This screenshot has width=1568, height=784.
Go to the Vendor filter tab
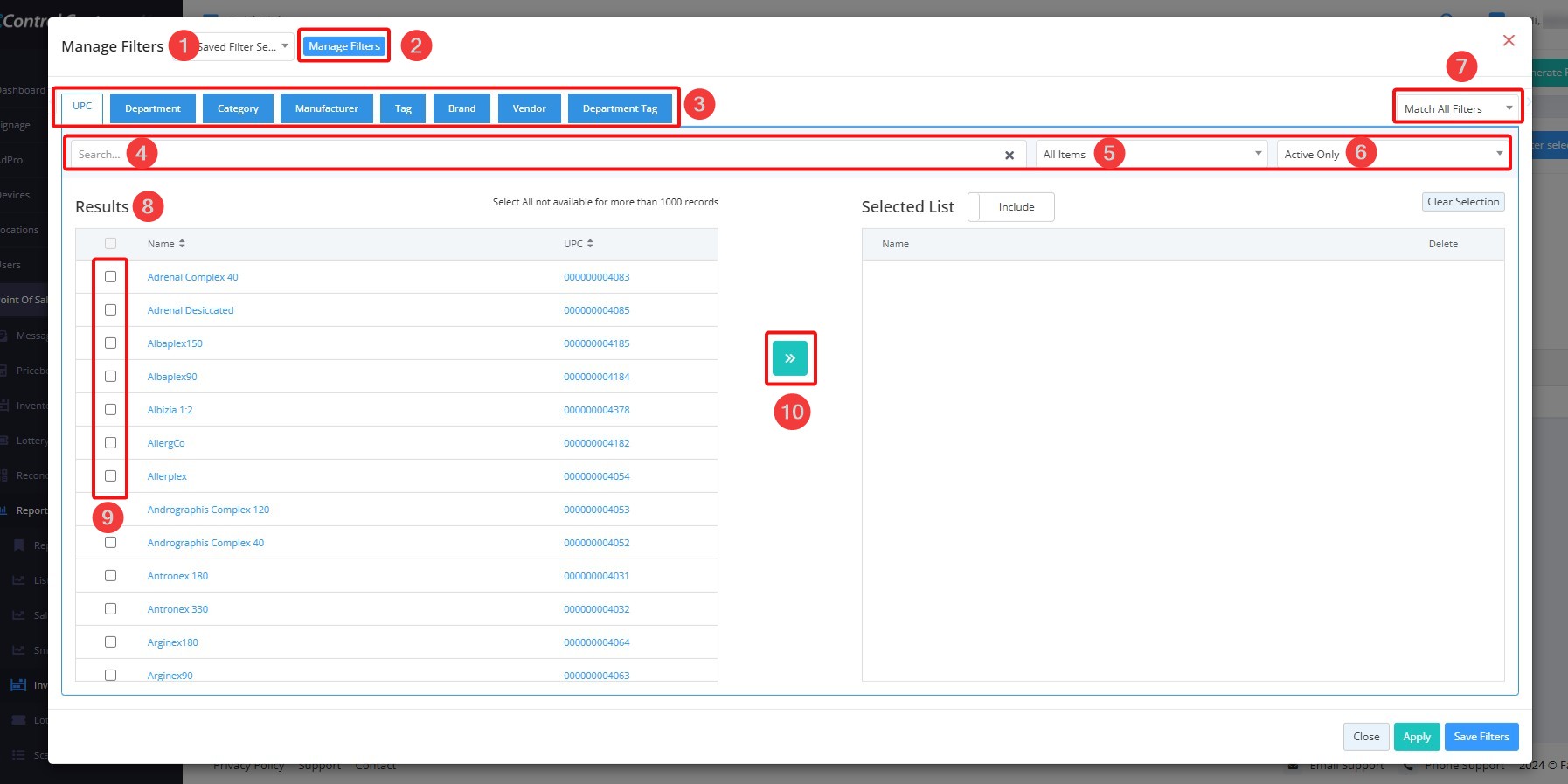530,108
